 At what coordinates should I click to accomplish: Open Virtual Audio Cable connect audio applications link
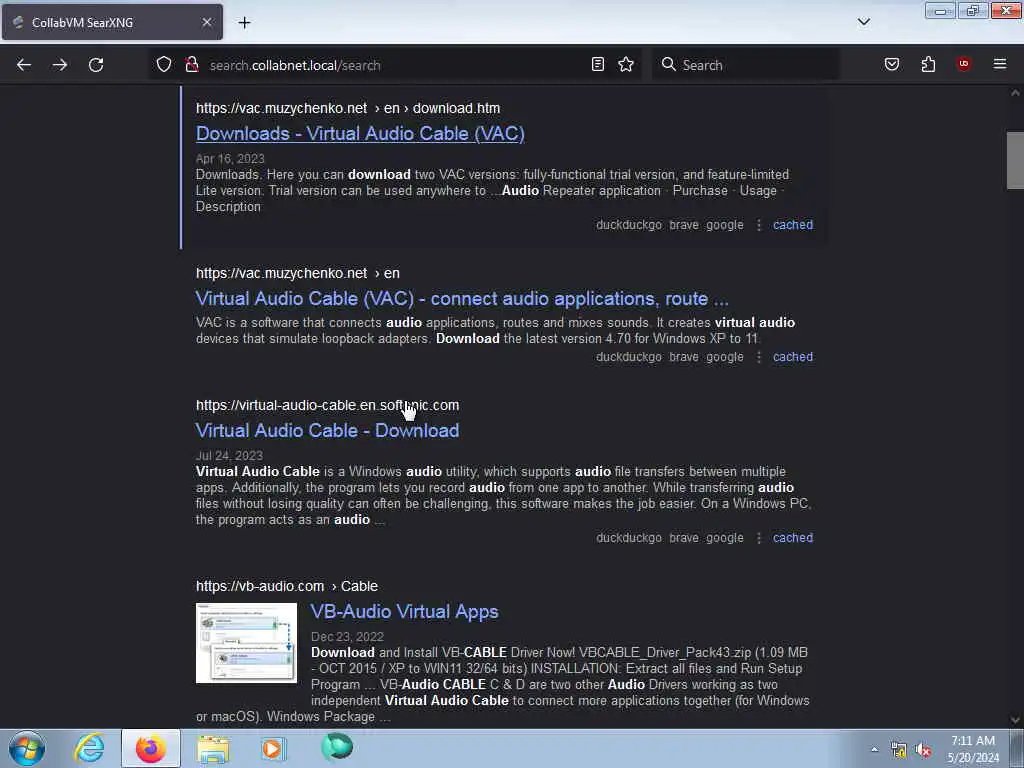tap(462, 298)
